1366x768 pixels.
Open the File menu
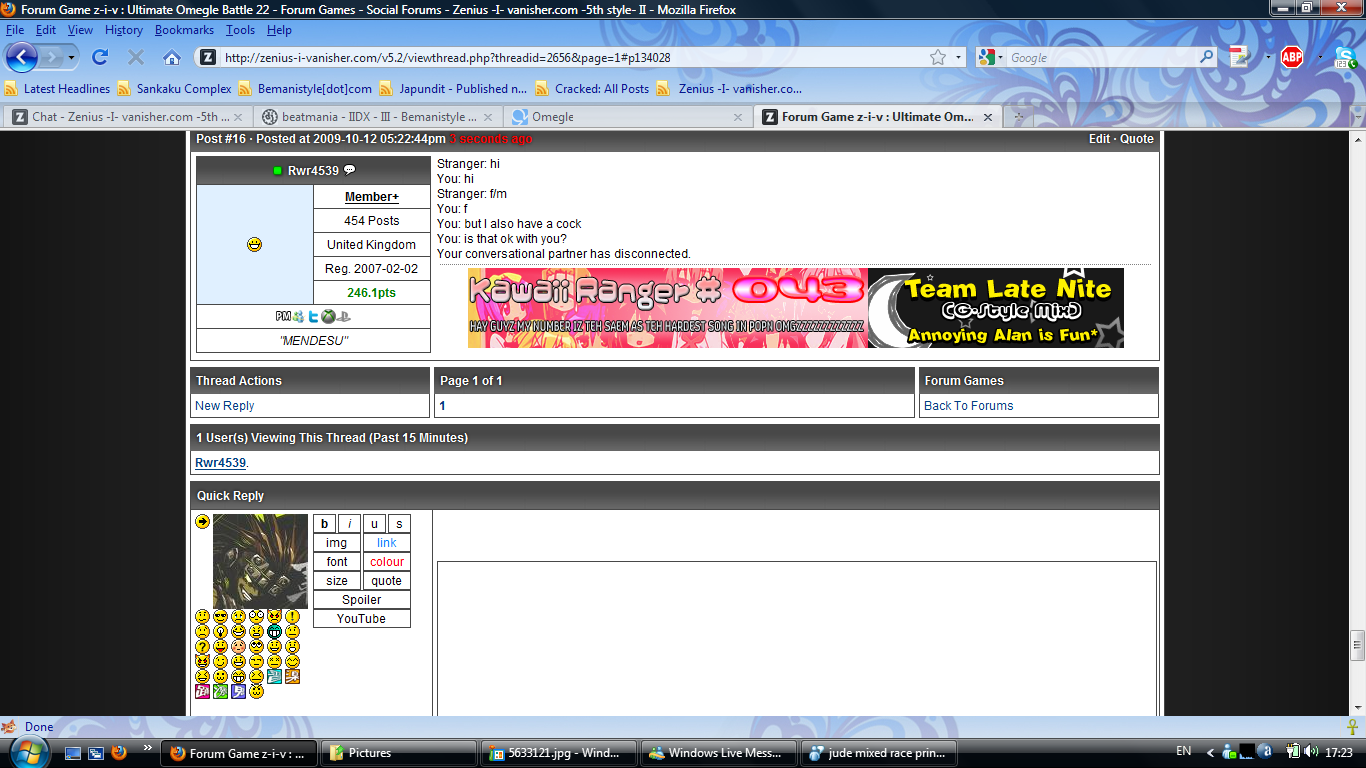[15, 30]
